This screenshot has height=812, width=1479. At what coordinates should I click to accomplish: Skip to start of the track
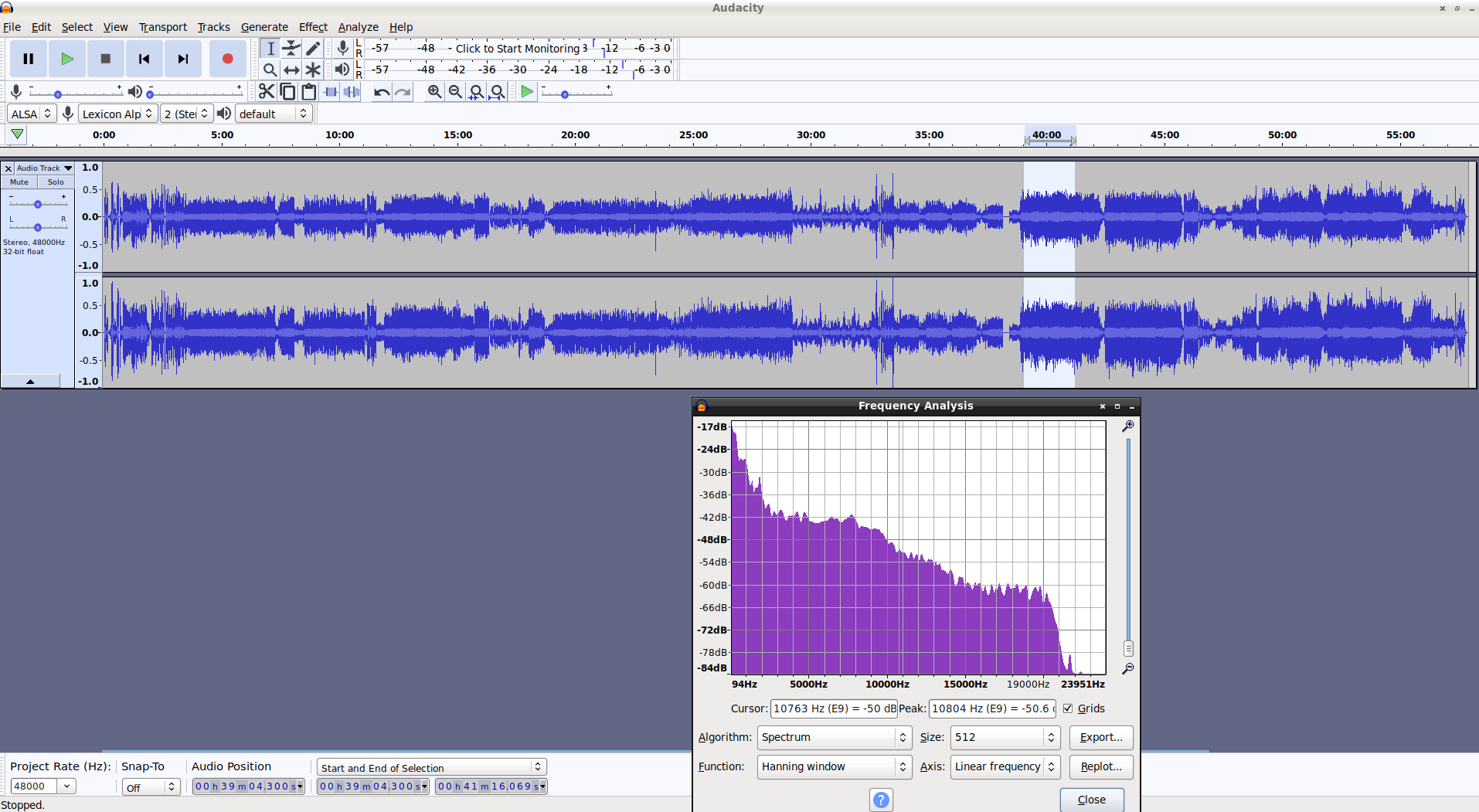pos(144,59)
